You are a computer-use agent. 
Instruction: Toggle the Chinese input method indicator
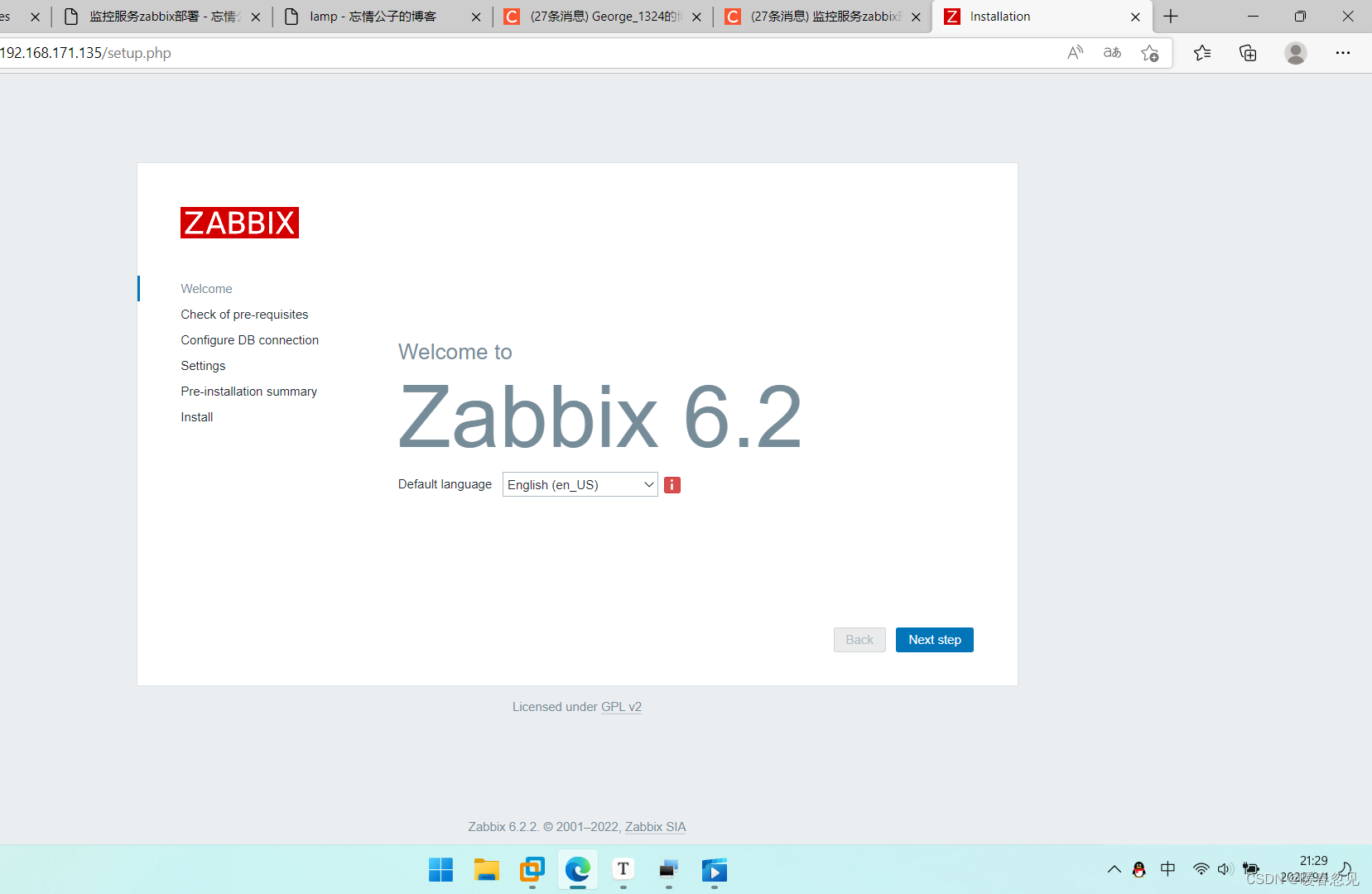pos(1167,869)
